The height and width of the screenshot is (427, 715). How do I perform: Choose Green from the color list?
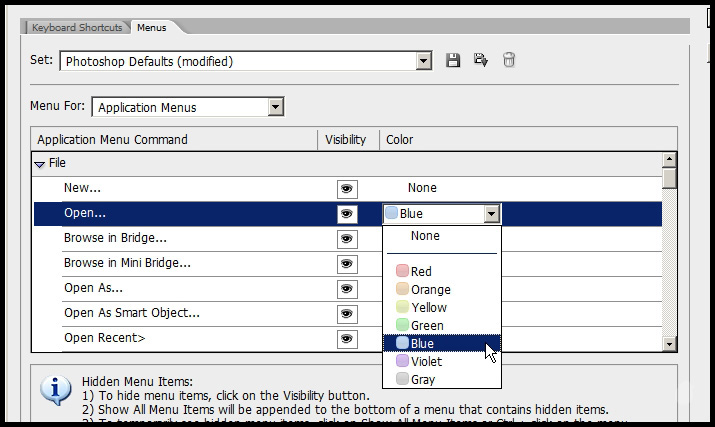[426, 325]
